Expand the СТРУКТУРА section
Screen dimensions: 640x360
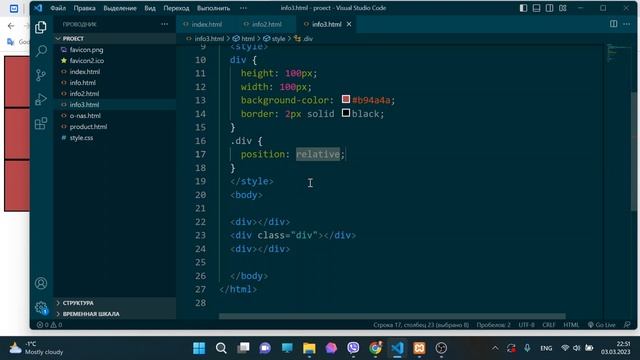coord(114,303)
